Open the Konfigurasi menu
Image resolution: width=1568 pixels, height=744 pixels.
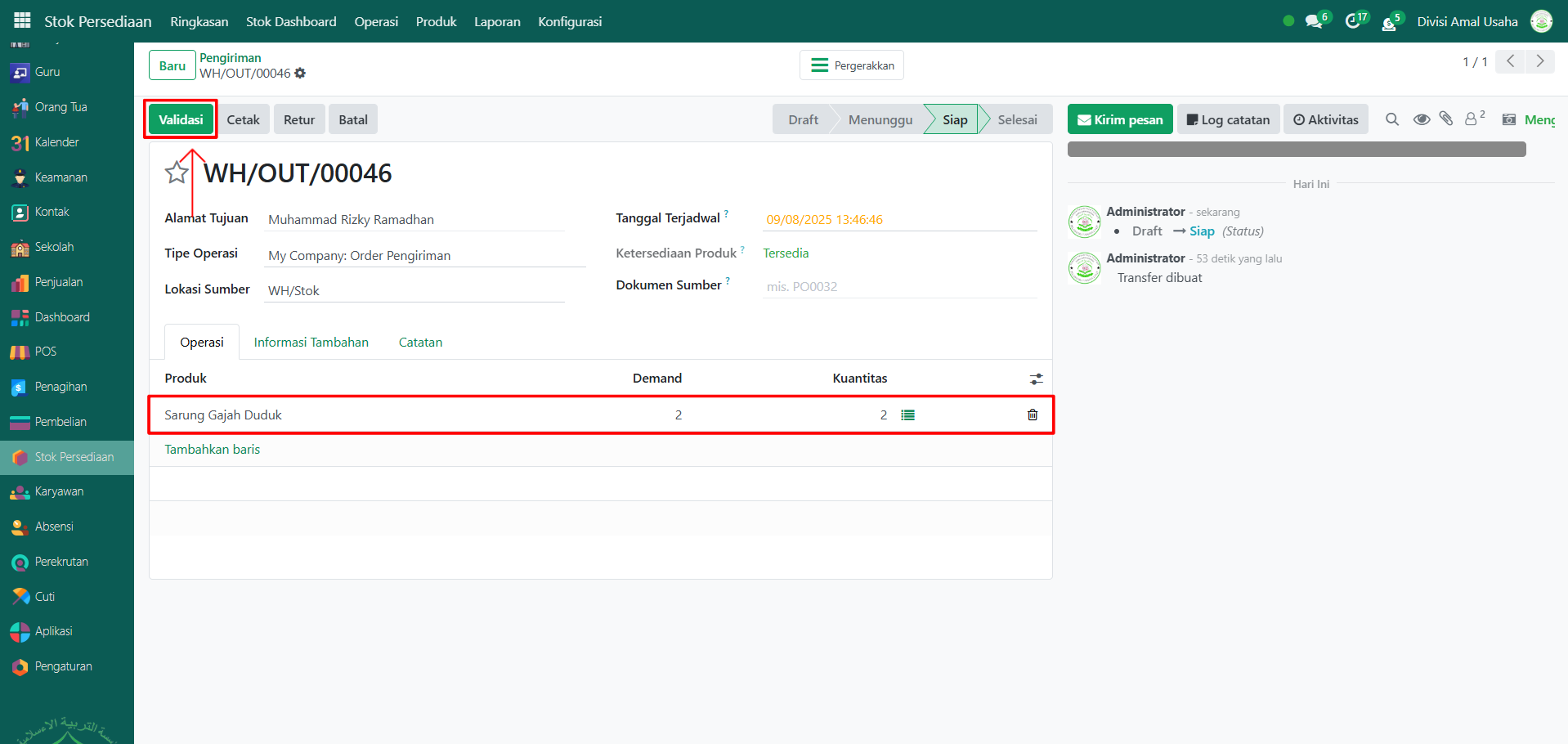coord(570,21)
